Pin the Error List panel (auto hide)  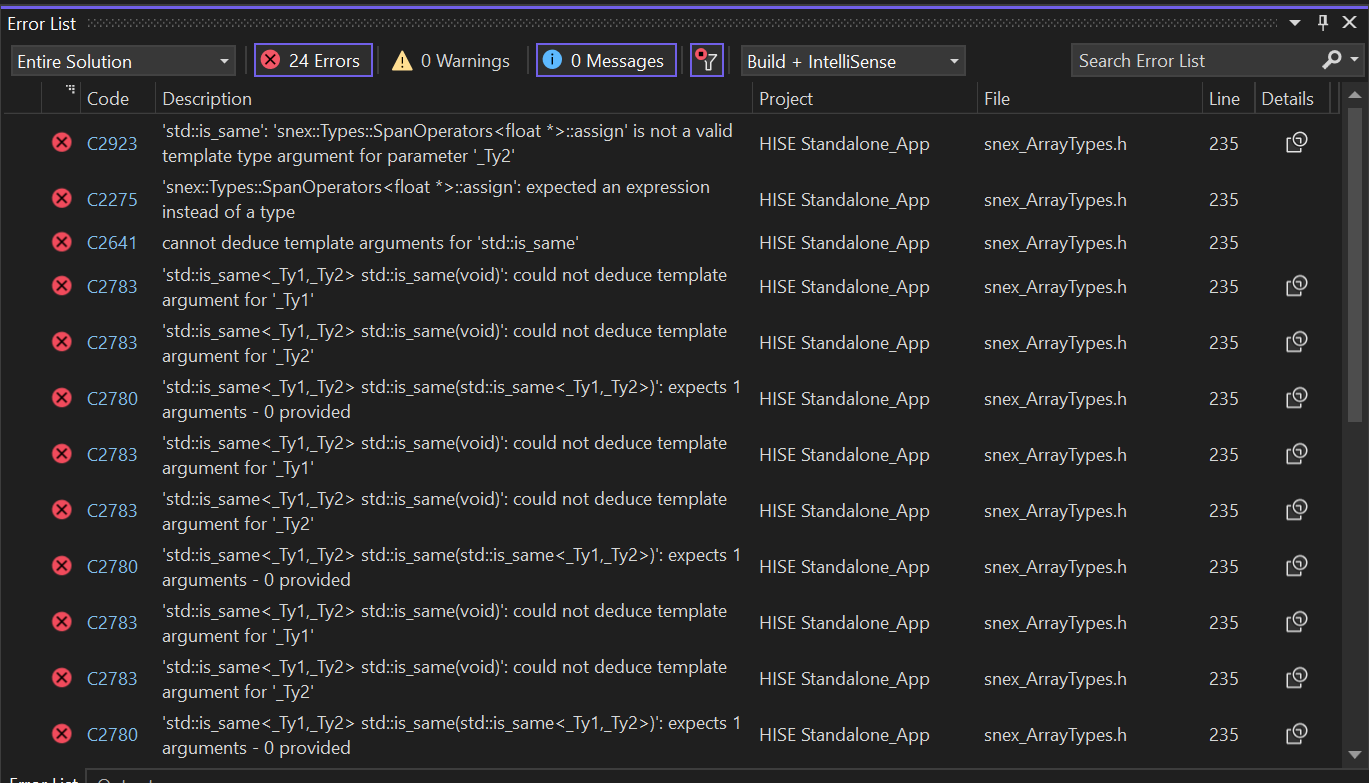pos(1322,23)
